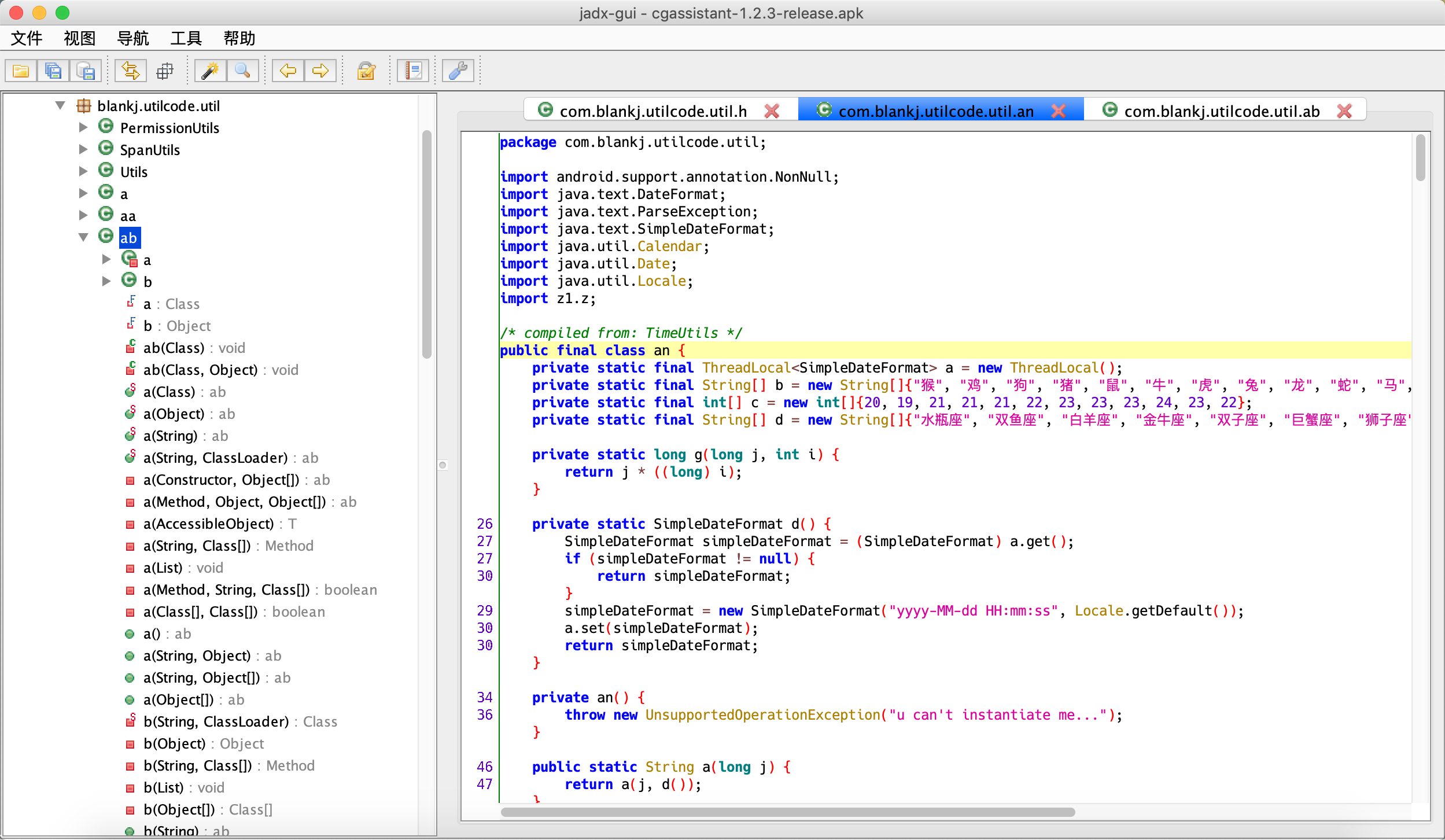Navigate back with the left arrow
Image resolution: width=1445 pixels, height=840 pixels.
click(x=287, y=70)
